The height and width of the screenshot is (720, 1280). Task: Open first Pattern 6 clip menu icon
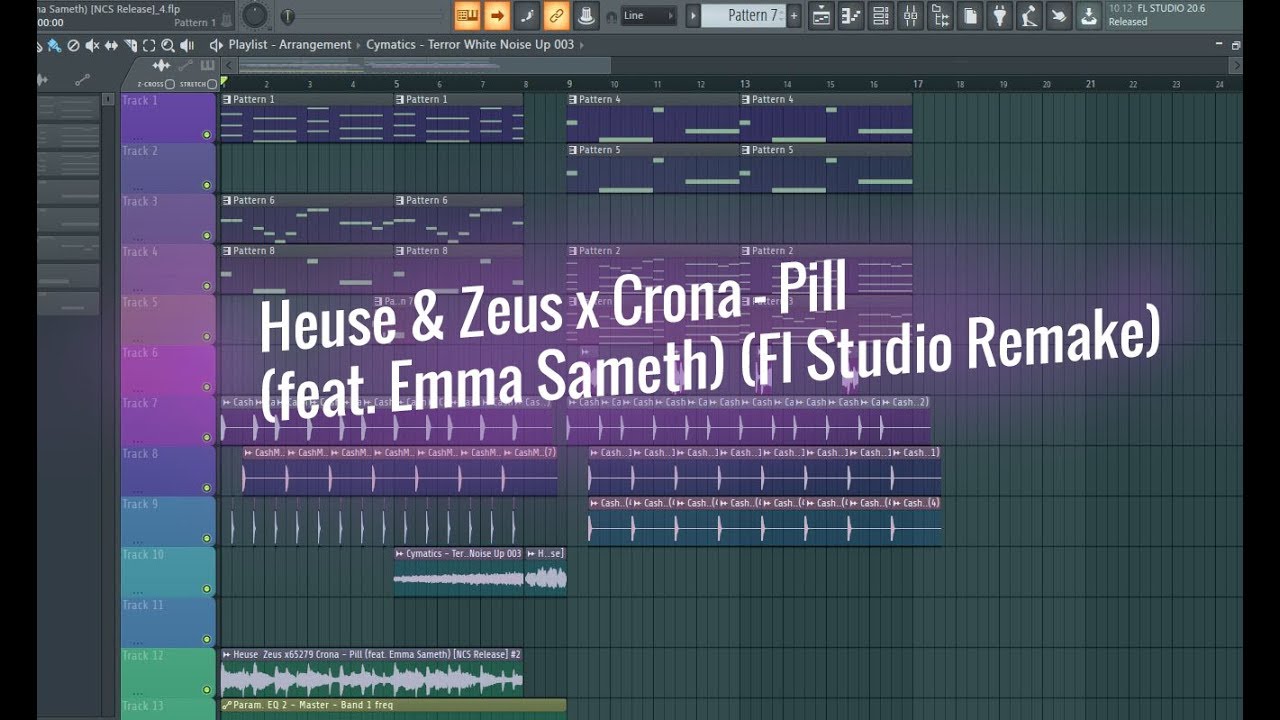point(227,200)
